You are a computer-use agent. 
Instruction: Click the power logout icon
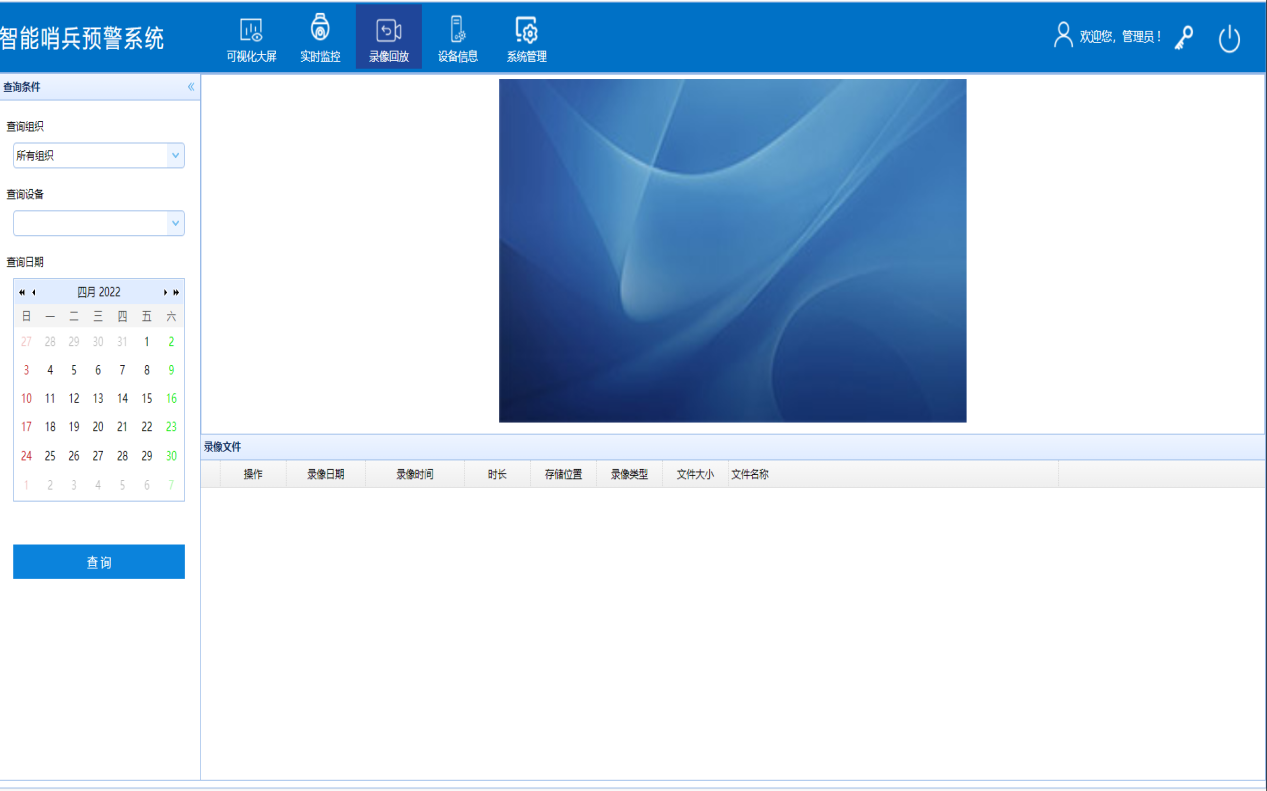pos(1229,39)
